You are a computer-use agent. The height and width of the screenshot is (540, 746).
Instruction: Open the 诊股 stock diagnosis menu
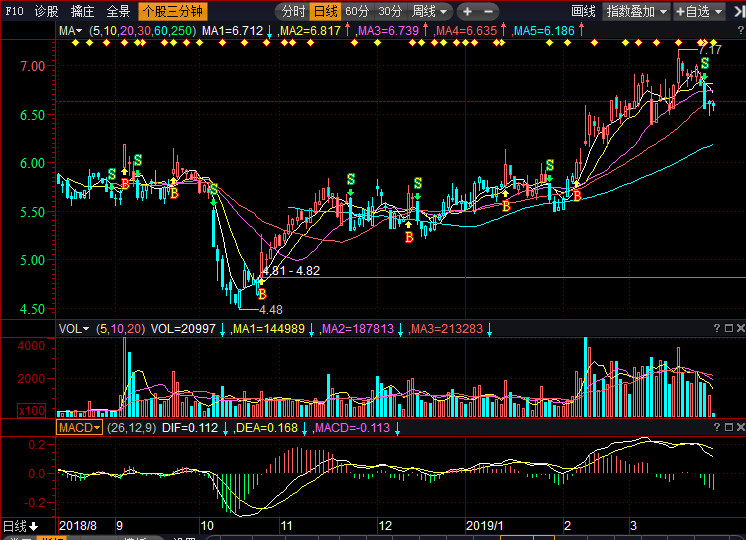click(x=46, y=12)
